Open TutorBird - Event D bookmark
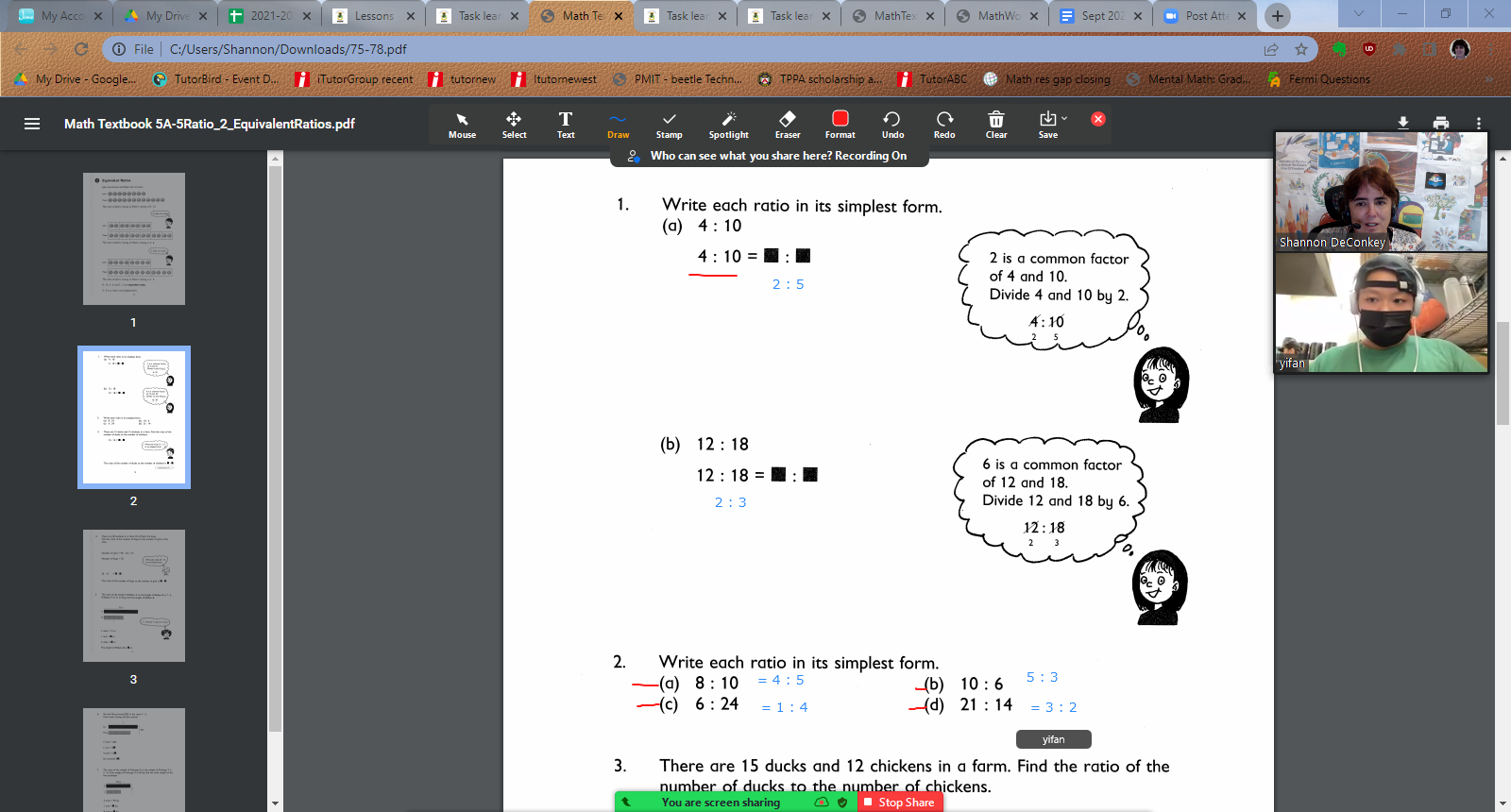The image size is (1511, 812). [x=215, y=79]
